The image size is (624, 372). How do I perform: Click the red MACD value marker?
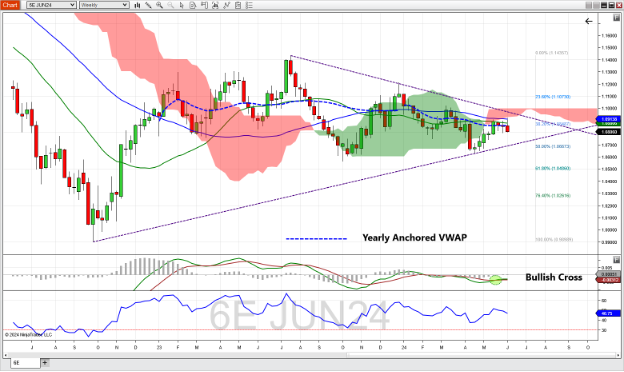point(609,280)
